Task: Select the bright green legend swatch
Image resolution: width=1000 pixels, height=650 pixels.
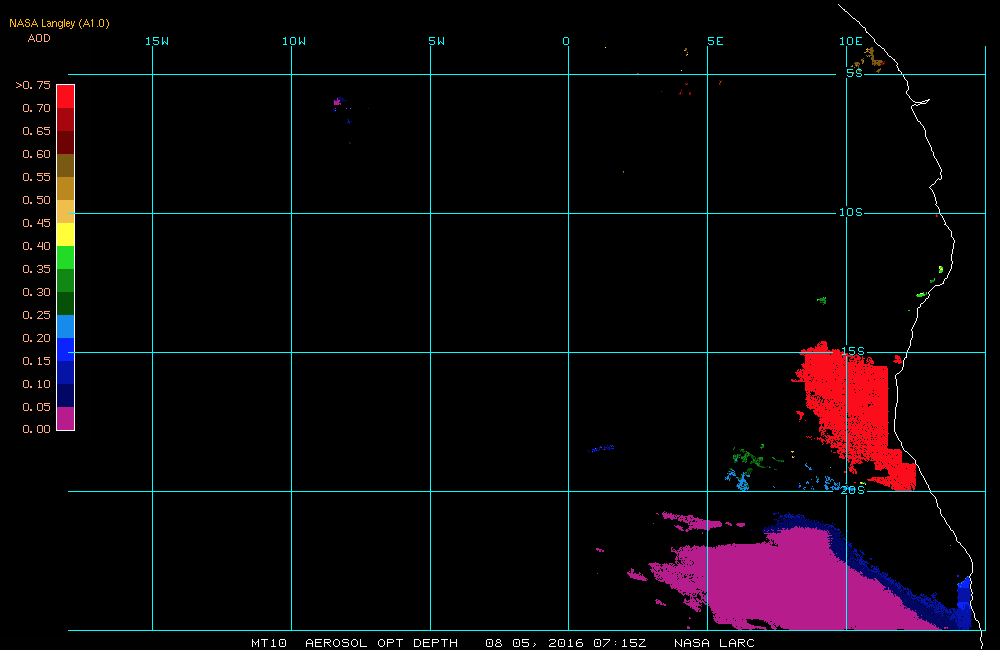Action: 66,257
